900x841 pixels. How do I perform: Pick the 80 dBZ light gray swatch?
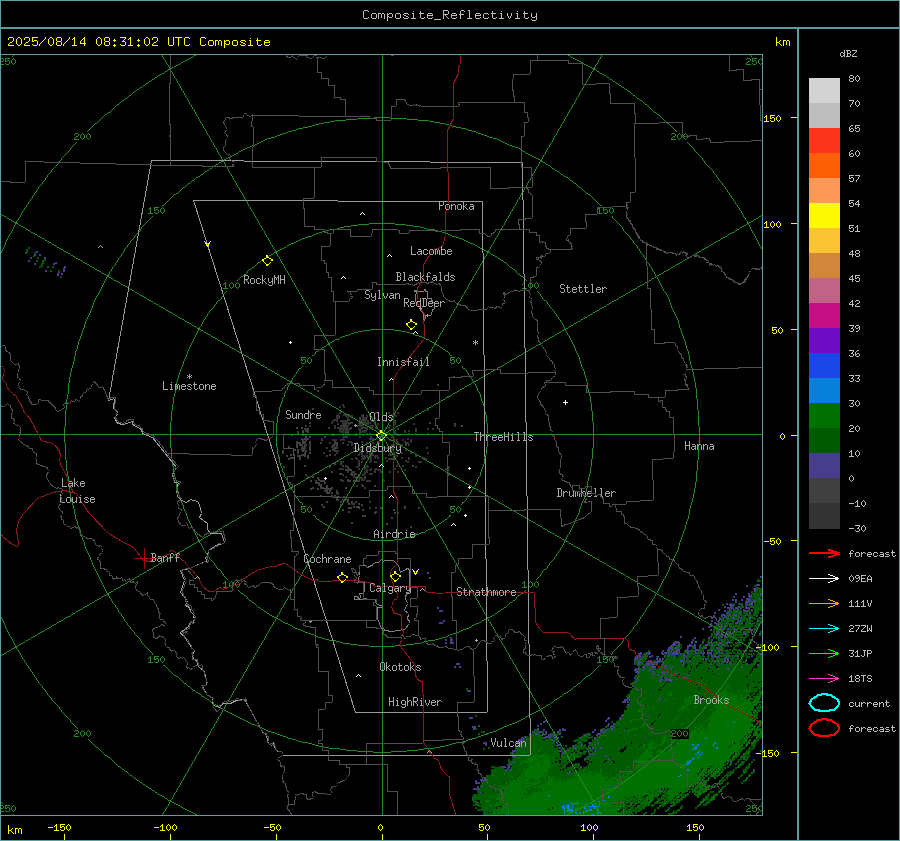pos(824,90)
